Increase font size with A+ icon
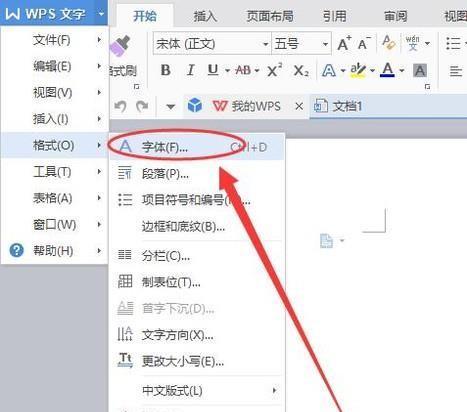 (344, 43)
